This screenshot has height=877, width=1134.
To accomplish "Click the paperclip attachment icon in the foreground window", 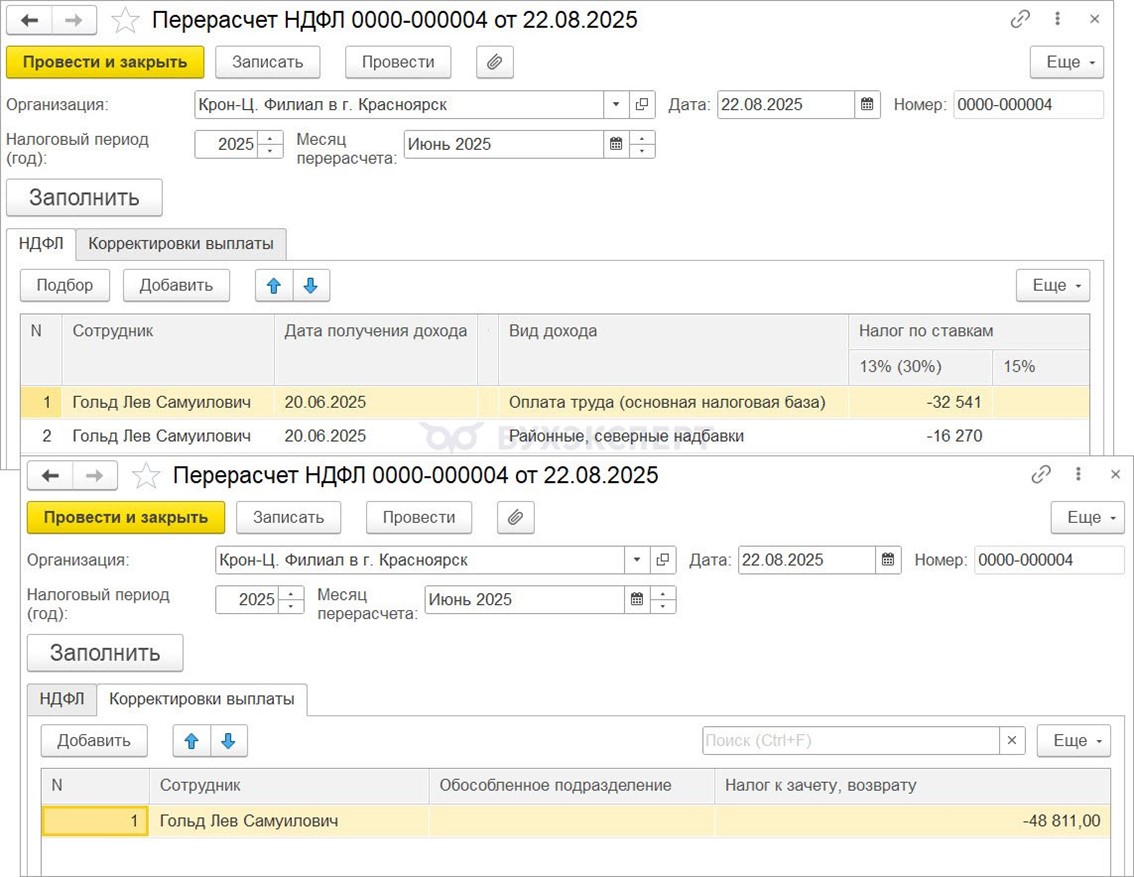I will [x=515, y=517].
